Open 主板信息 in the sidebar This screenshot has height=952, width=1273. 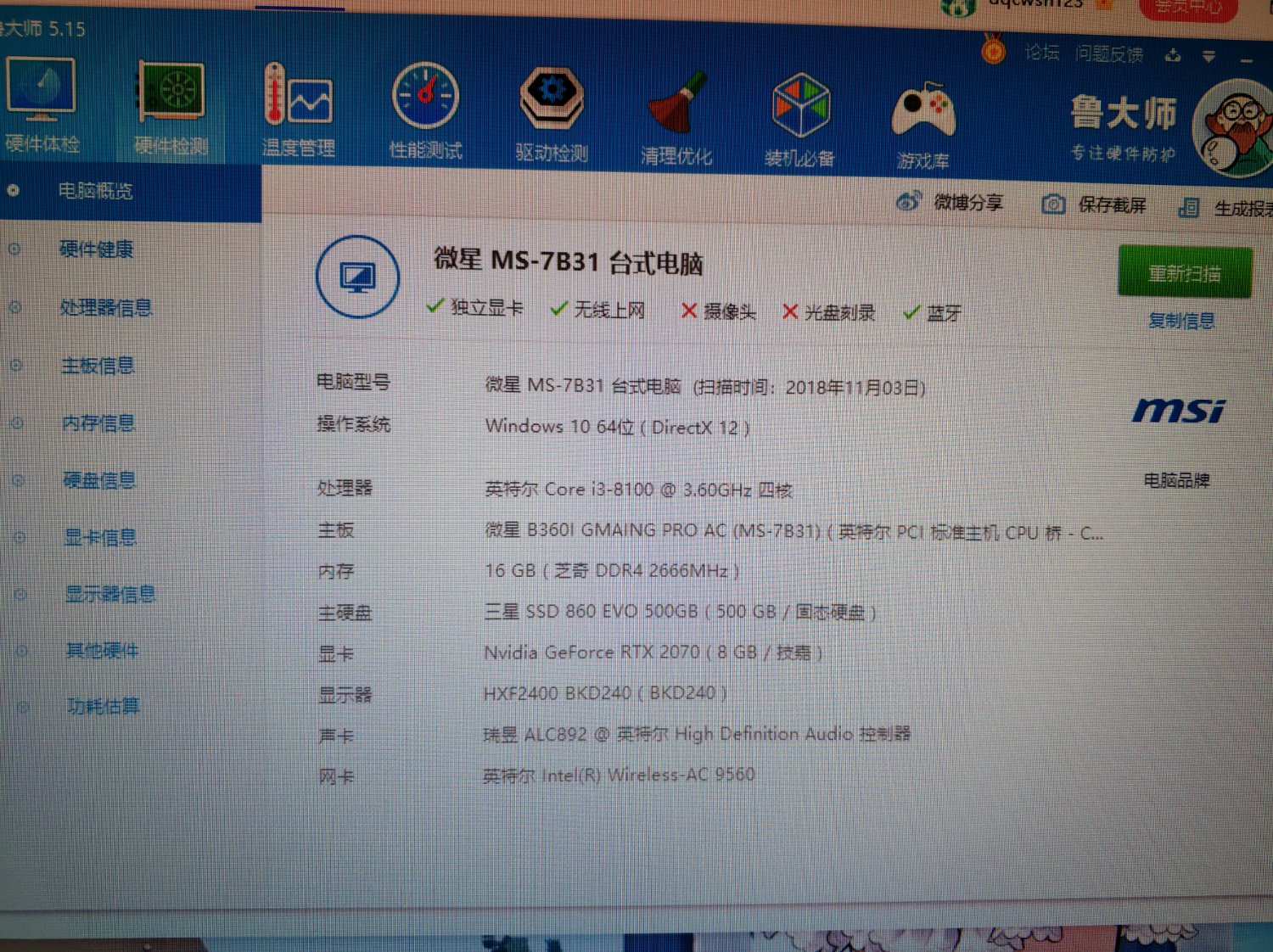(x=98, y=366)
